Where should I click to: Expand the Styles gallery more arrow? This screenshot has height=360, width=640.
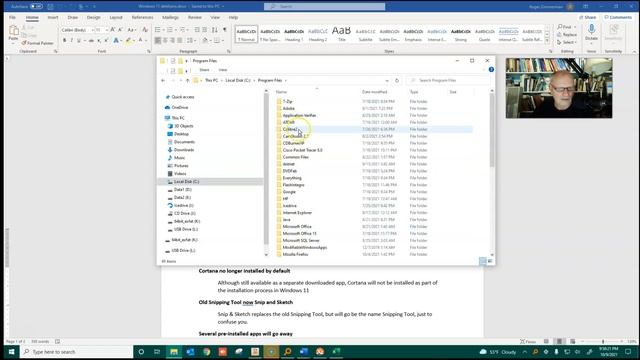(x=547, y=40)
